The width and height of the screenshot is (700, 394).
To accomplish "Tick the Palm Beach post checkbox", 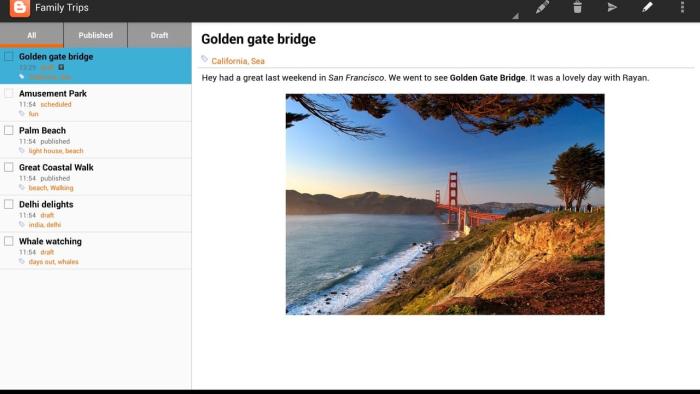I will click(8, 130).
